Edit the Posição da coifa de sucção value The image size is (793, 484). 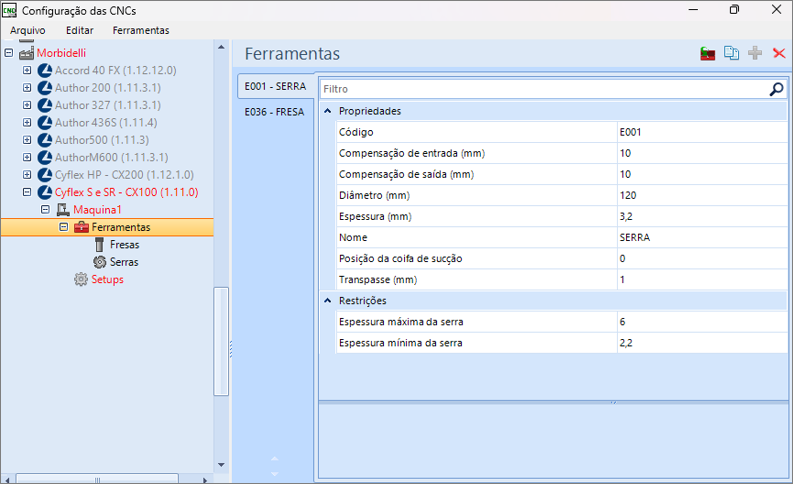pos(702,258)
